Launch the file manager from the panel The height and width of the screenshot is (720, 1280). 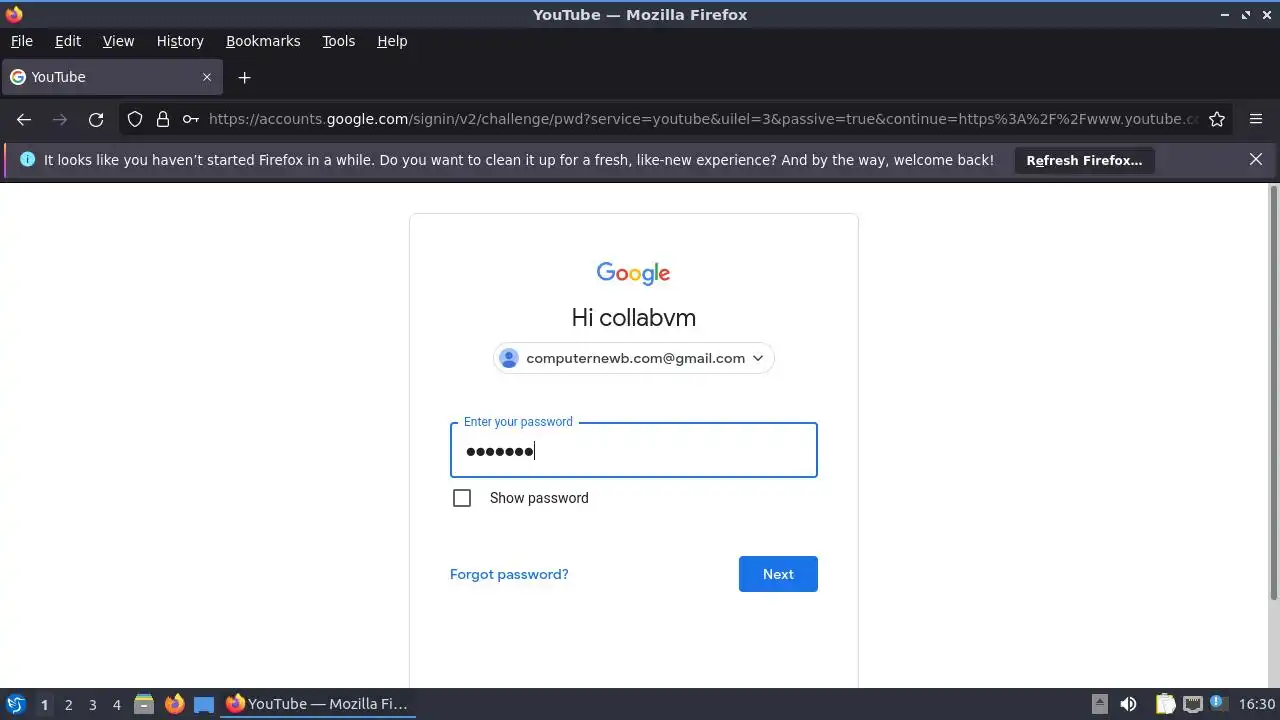pos(144,704)
